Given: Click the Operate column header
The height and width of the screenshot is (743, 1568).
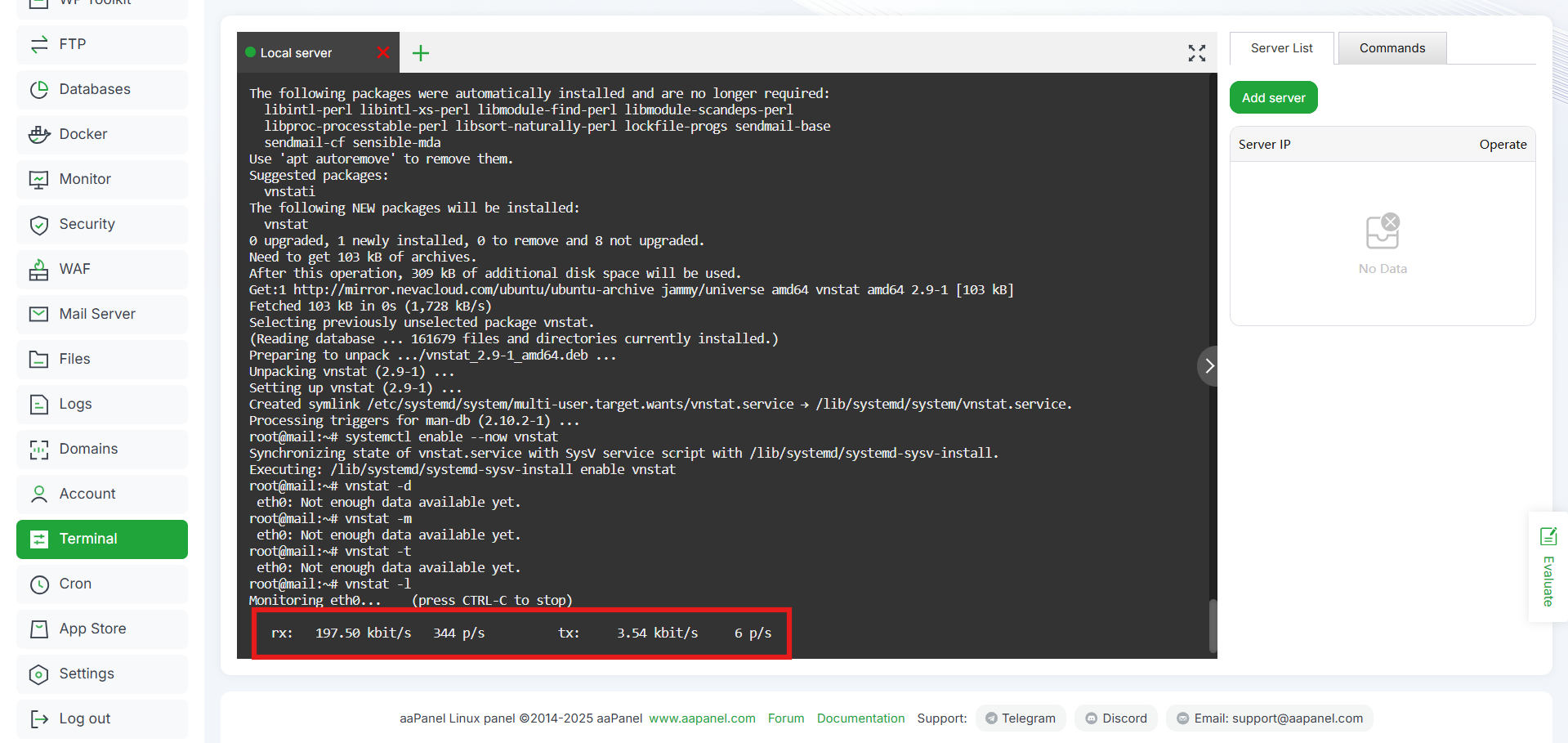Looking at the screenshot, I should click(1503, 145).
